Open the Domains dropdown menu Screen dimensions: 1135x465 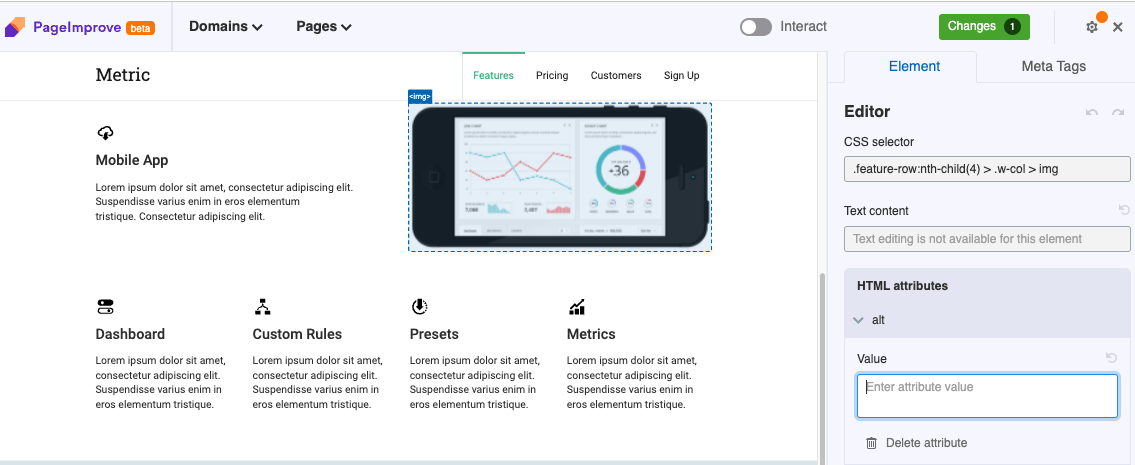[226, 27]
